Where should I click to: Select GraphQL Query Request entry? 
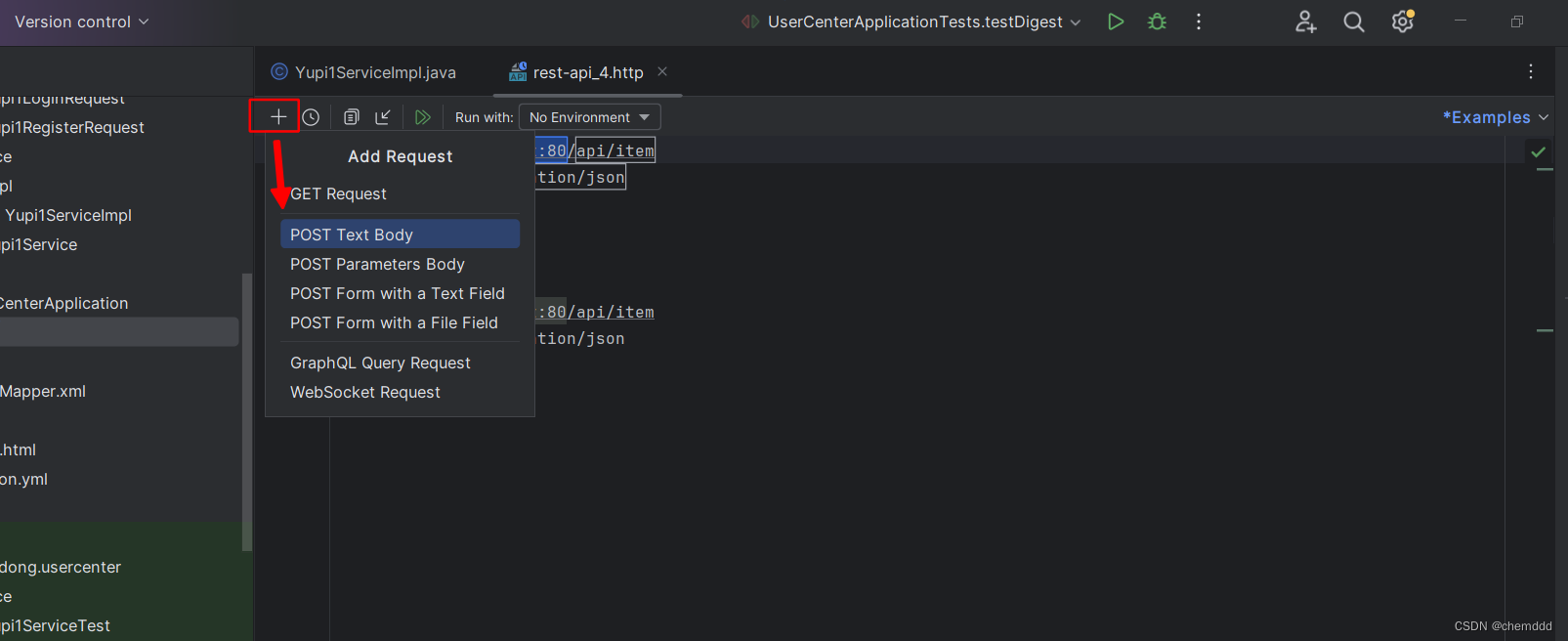pyautogui.click(x=401, y=363)
